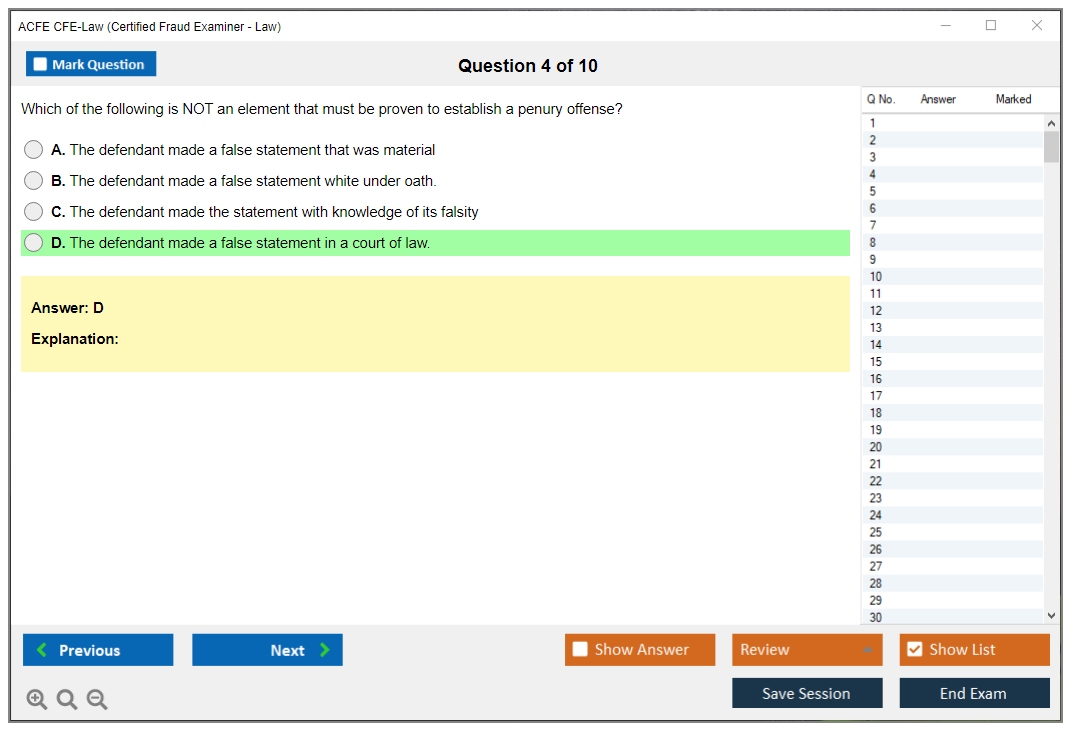Jump to question 10 in list
Screen dimensions: 1075x735
[x=876, y=277]
